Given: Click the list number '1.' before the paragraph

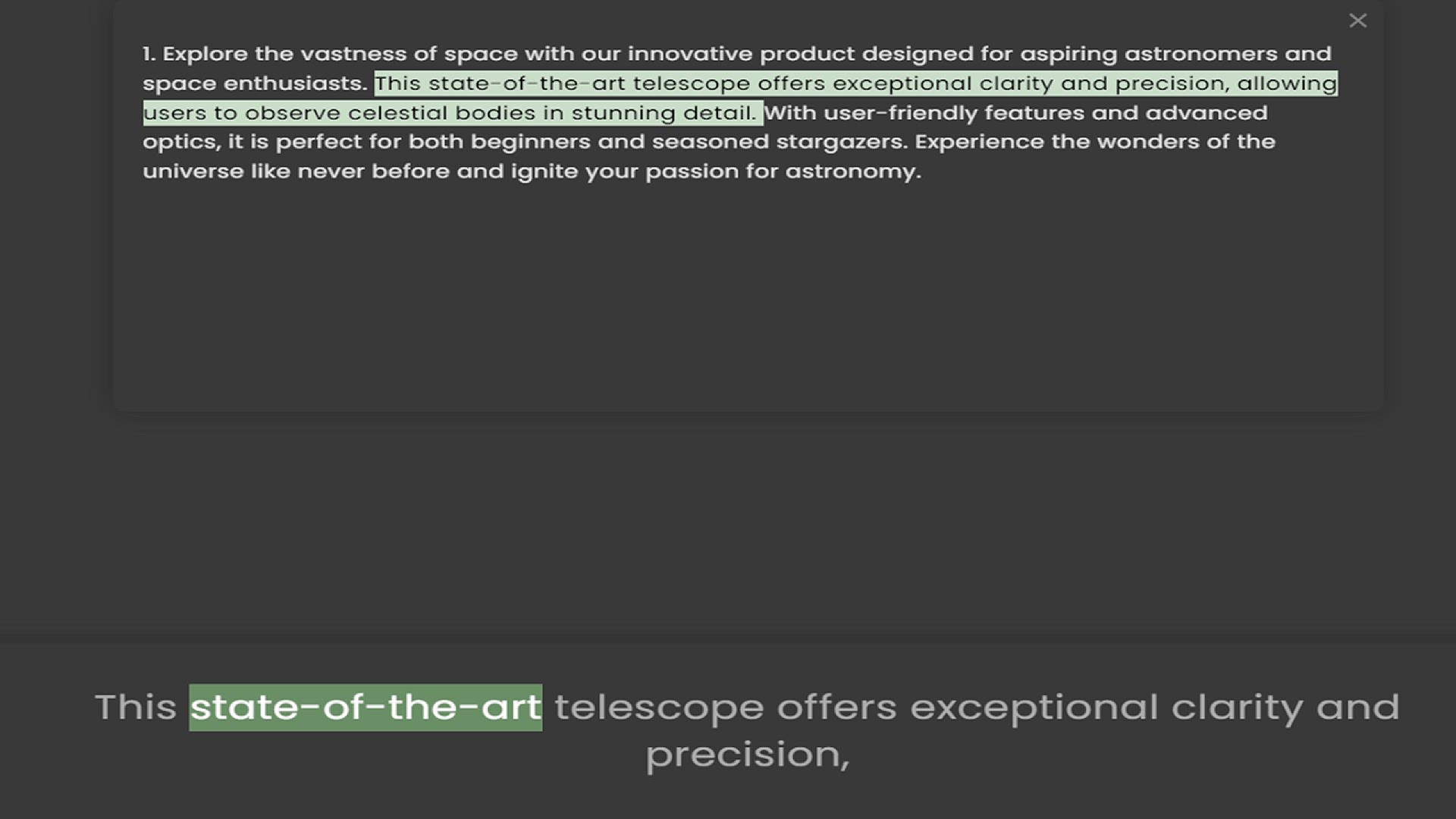Looking at the screenshot, I should coord(149,54).
